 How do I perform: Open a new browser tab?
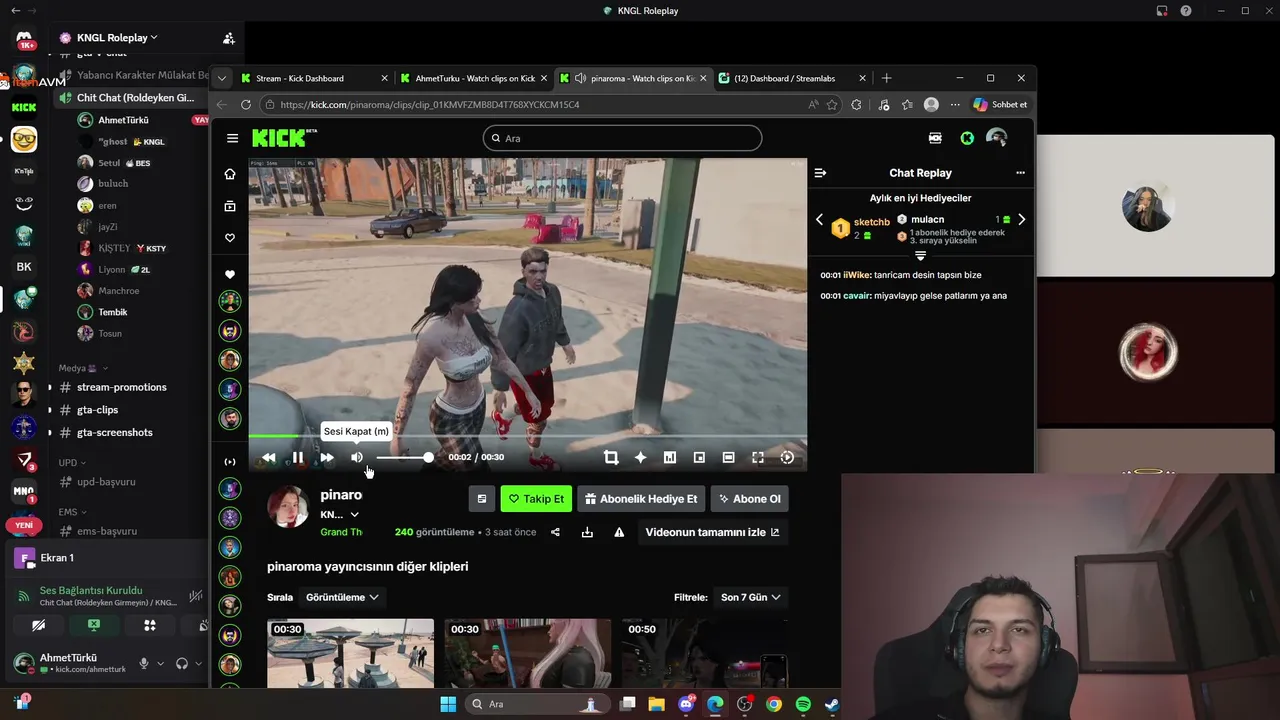click(886, 78)
